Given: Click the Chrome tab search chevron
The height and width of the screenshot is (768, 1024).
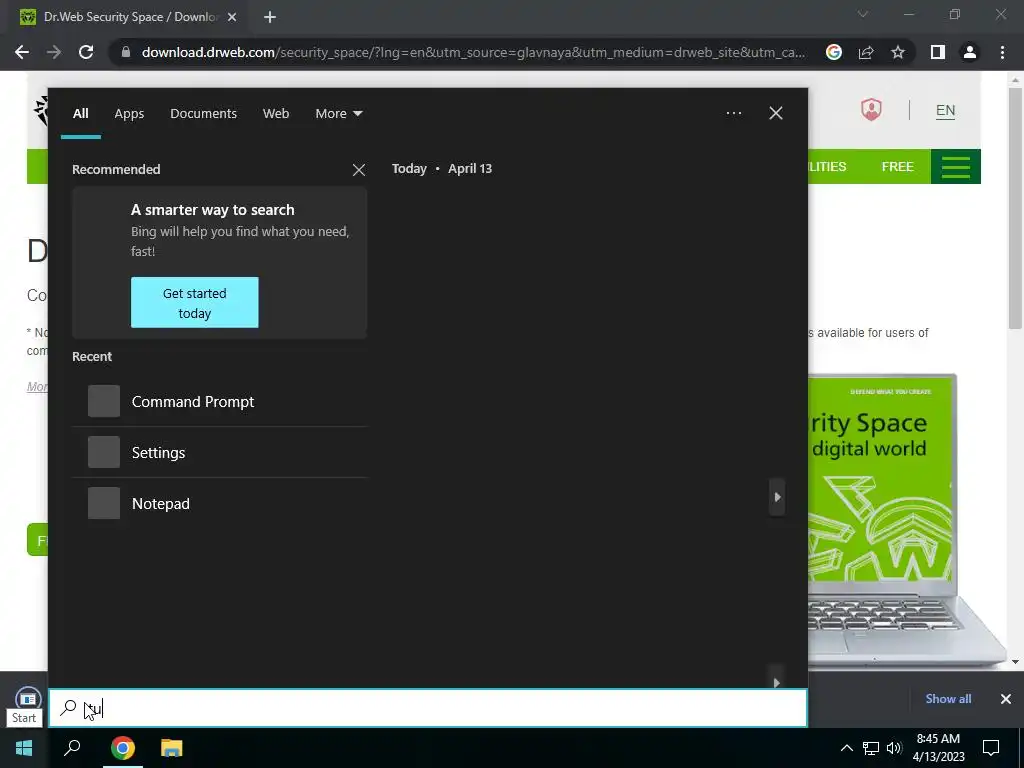Looking at the screenshot, I should [863, 14].
